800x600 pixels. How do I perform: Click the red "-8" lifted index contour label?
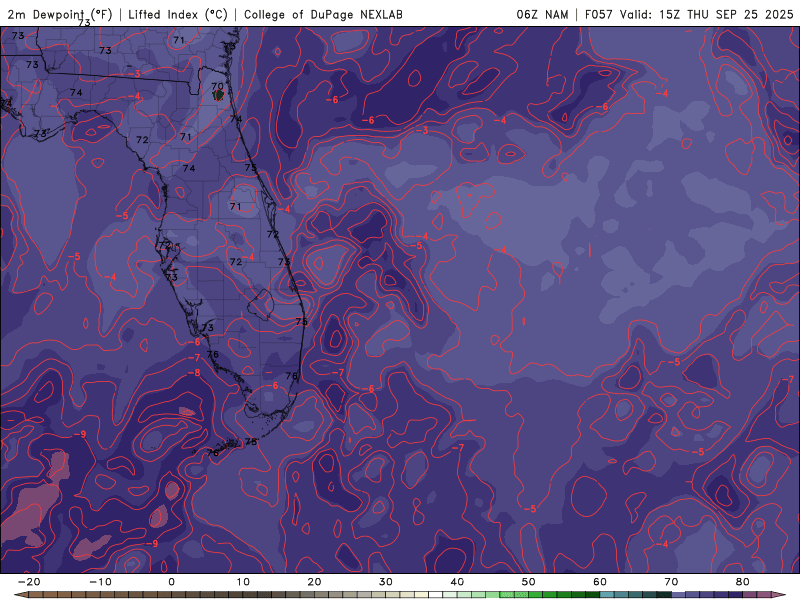[194, 373]
